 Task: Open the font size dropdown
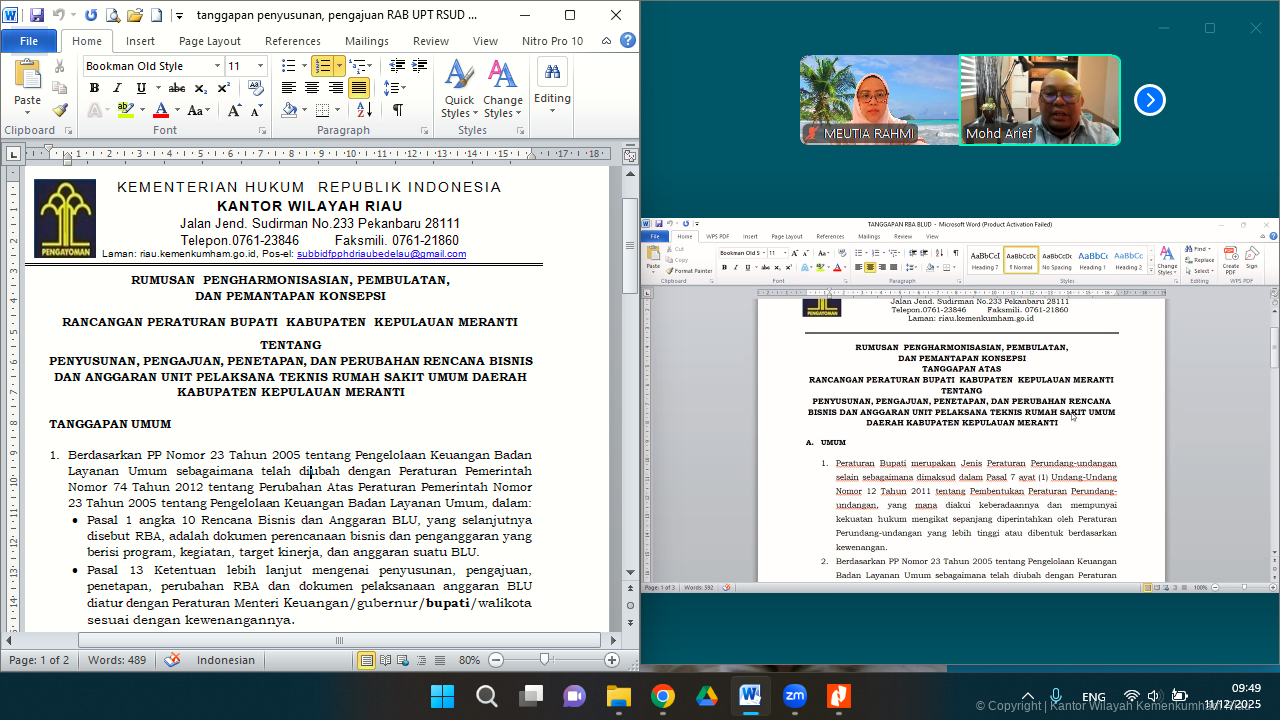pos(260,64)
